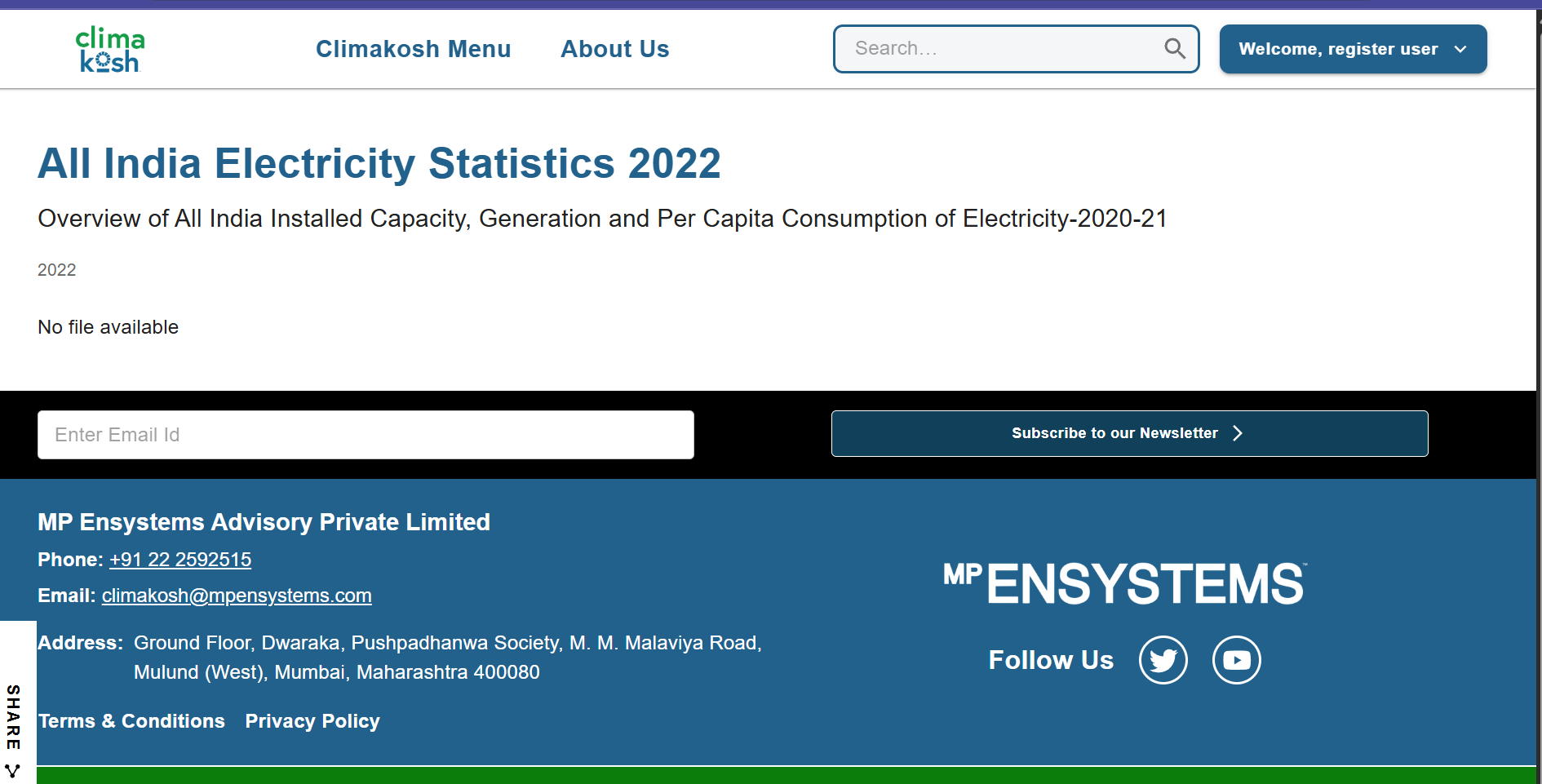The image size is (1542, 784).
Task: Click the search magnifier icon
Action: (1174, 49)
